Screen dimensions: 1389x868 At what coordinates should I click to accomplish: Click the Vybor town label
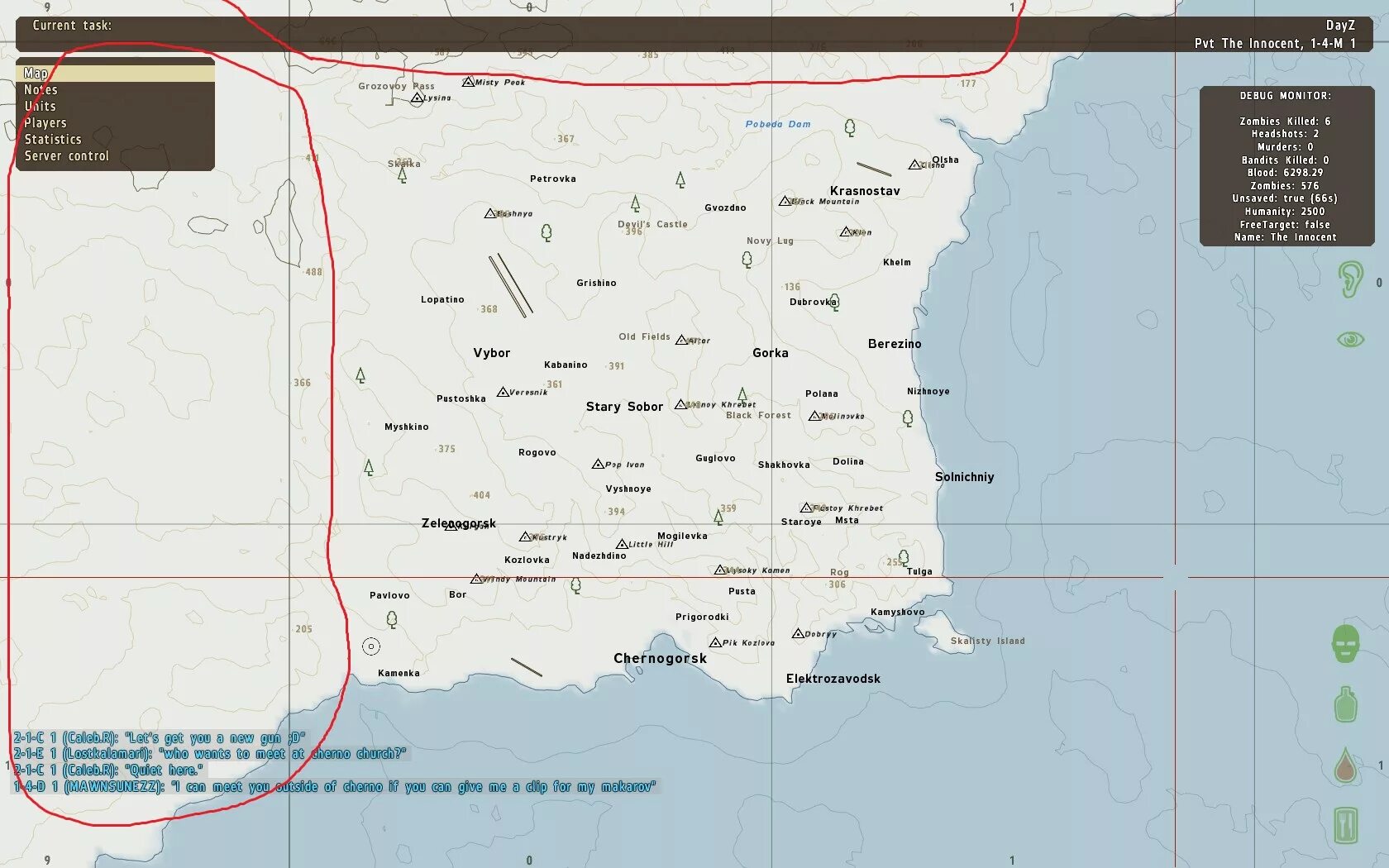point(492,353)
